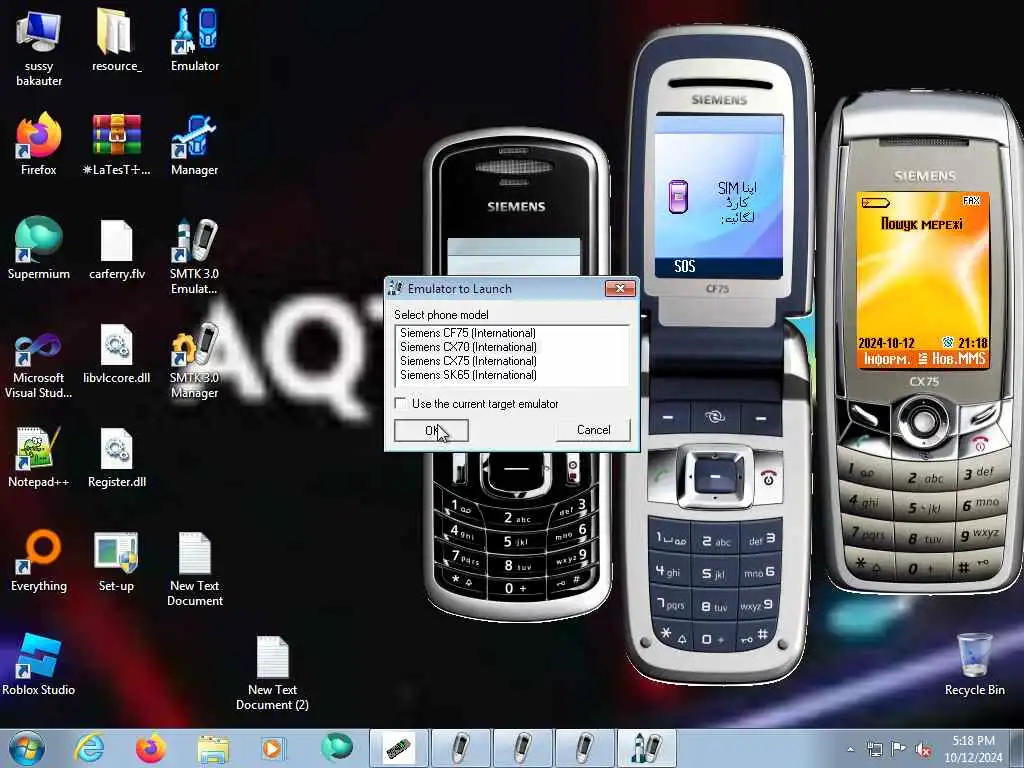Launch the Emulator desktop shortcut
1024x768 pixels.
click(195, 40)
